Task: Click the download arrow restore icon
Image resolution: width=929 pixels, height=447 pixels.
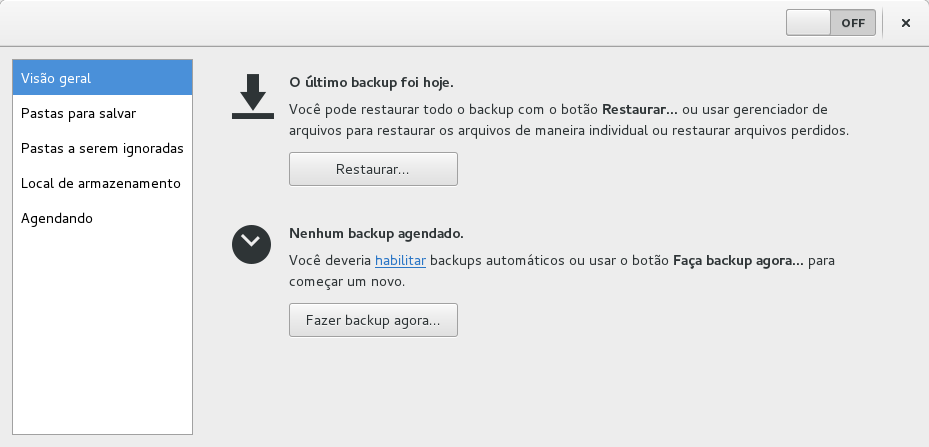Action: point(252,97)
